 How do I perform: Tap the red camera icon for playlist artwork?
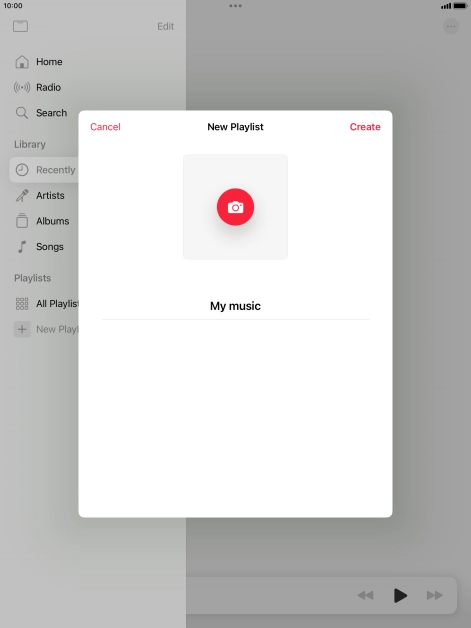[x=235, y=207]
